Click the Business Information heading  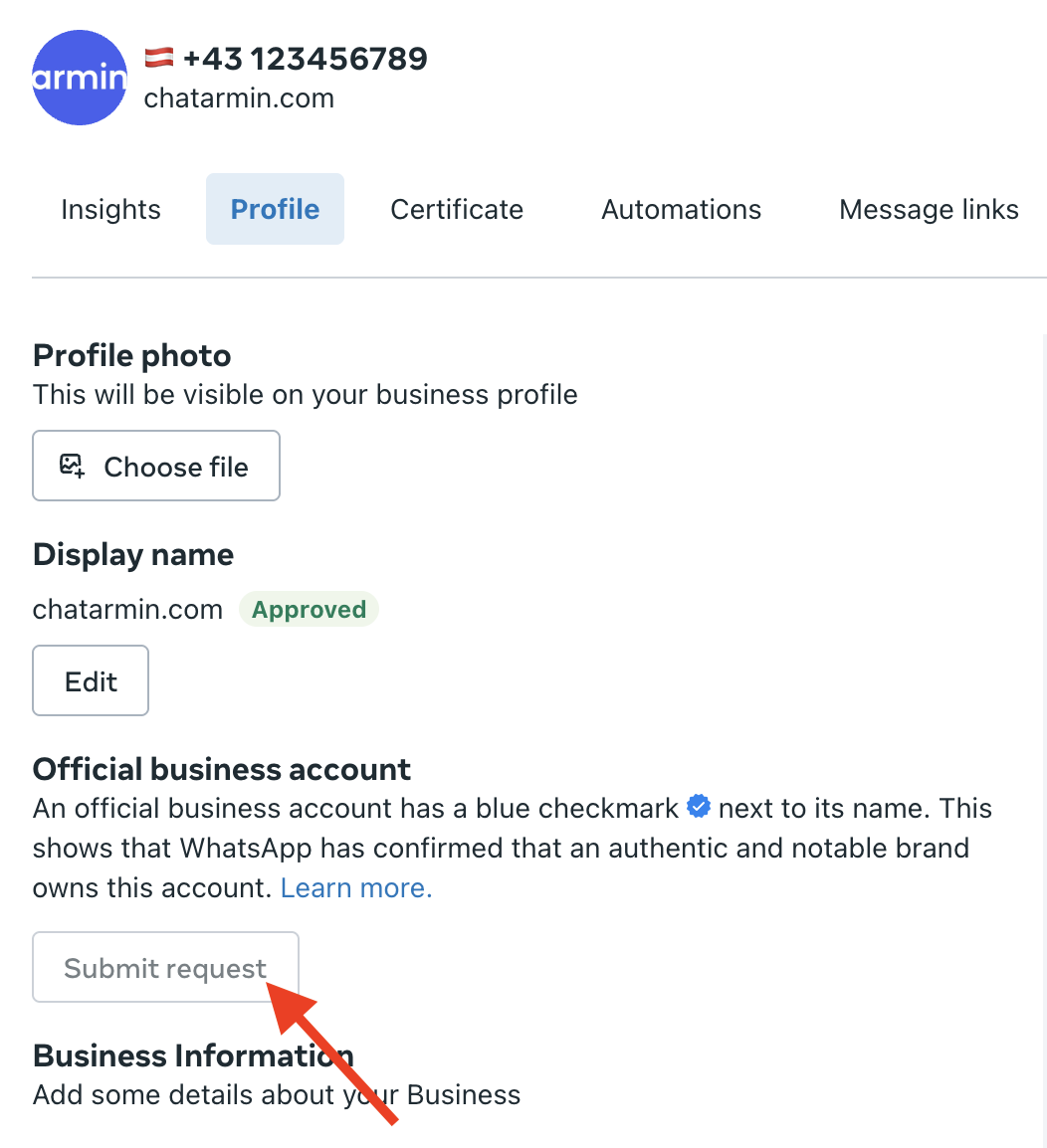(193, 1054)
